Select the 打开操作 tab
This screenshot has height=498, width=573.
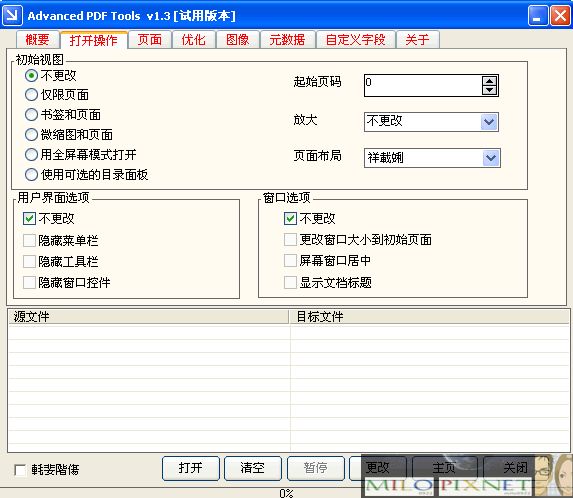[x=94, y=40]
